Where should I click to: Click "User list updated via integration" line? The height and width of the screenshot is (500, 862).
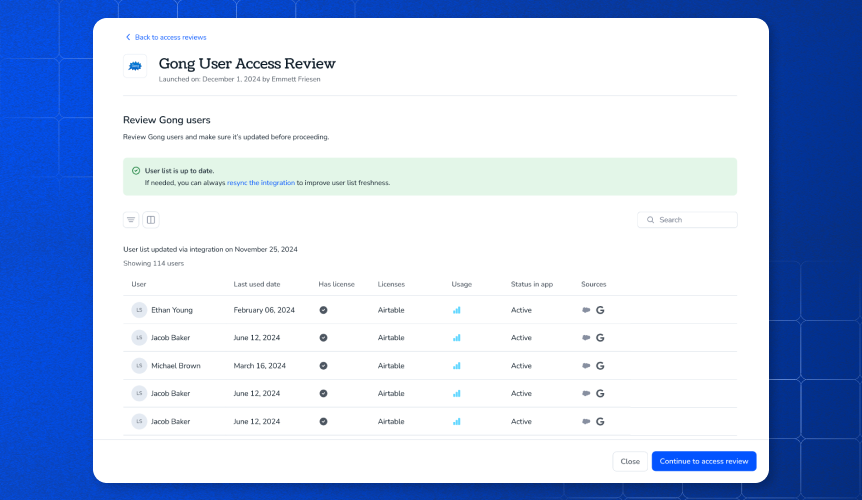tap(210, 249)
